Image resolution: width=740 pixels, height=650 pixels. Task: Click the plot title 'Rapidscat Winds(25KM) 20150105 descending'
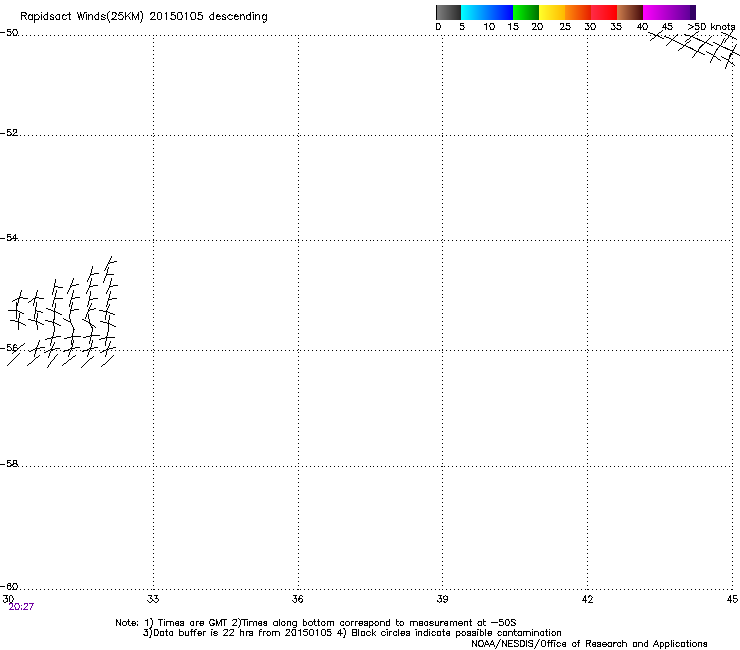coord(143,17)
